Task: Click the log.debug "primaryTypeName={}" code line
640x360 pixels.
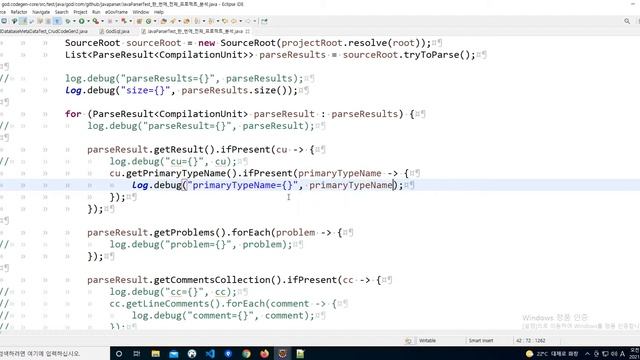Action: pos(267,185)
